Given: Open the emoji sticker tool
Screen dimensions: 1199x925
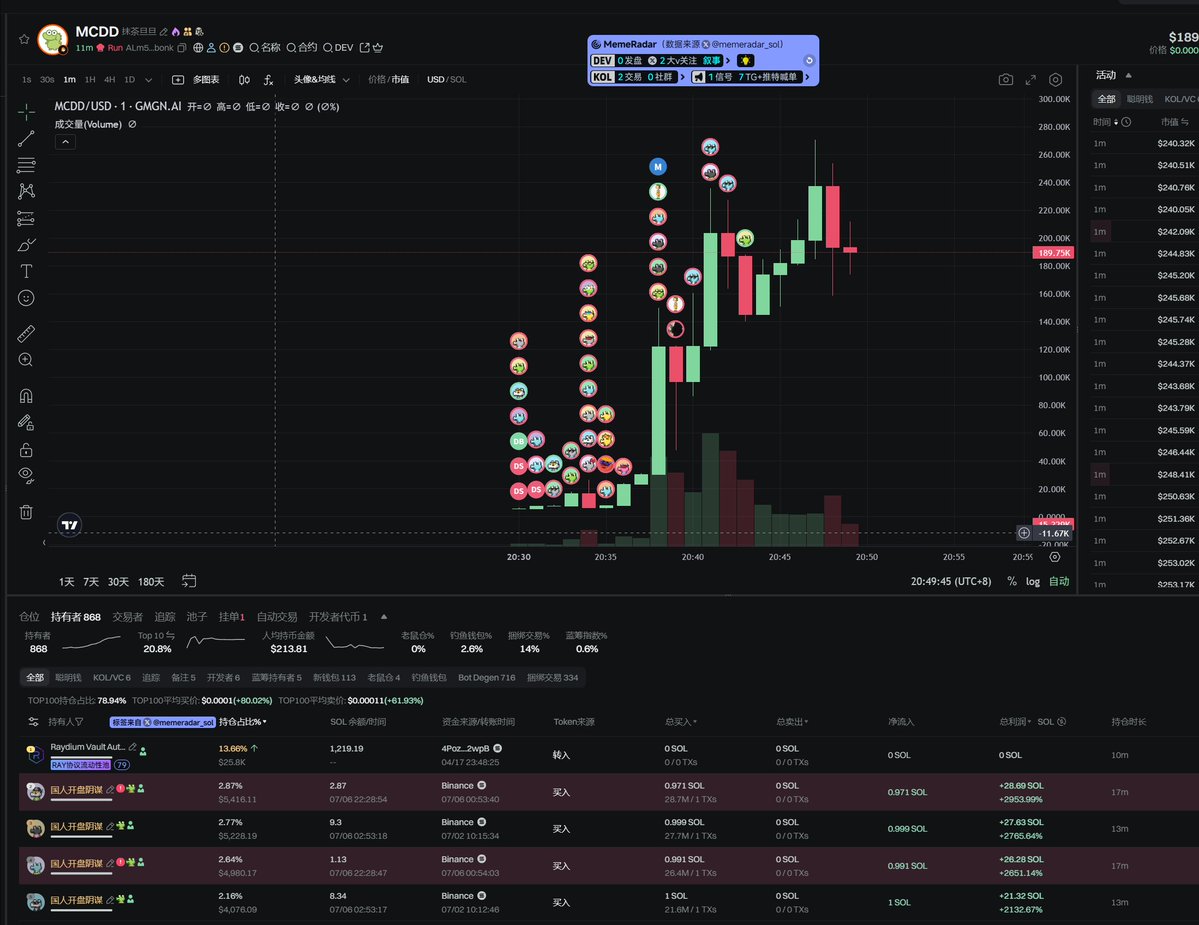Looking at the screenshot, I should tap(26, 298).
